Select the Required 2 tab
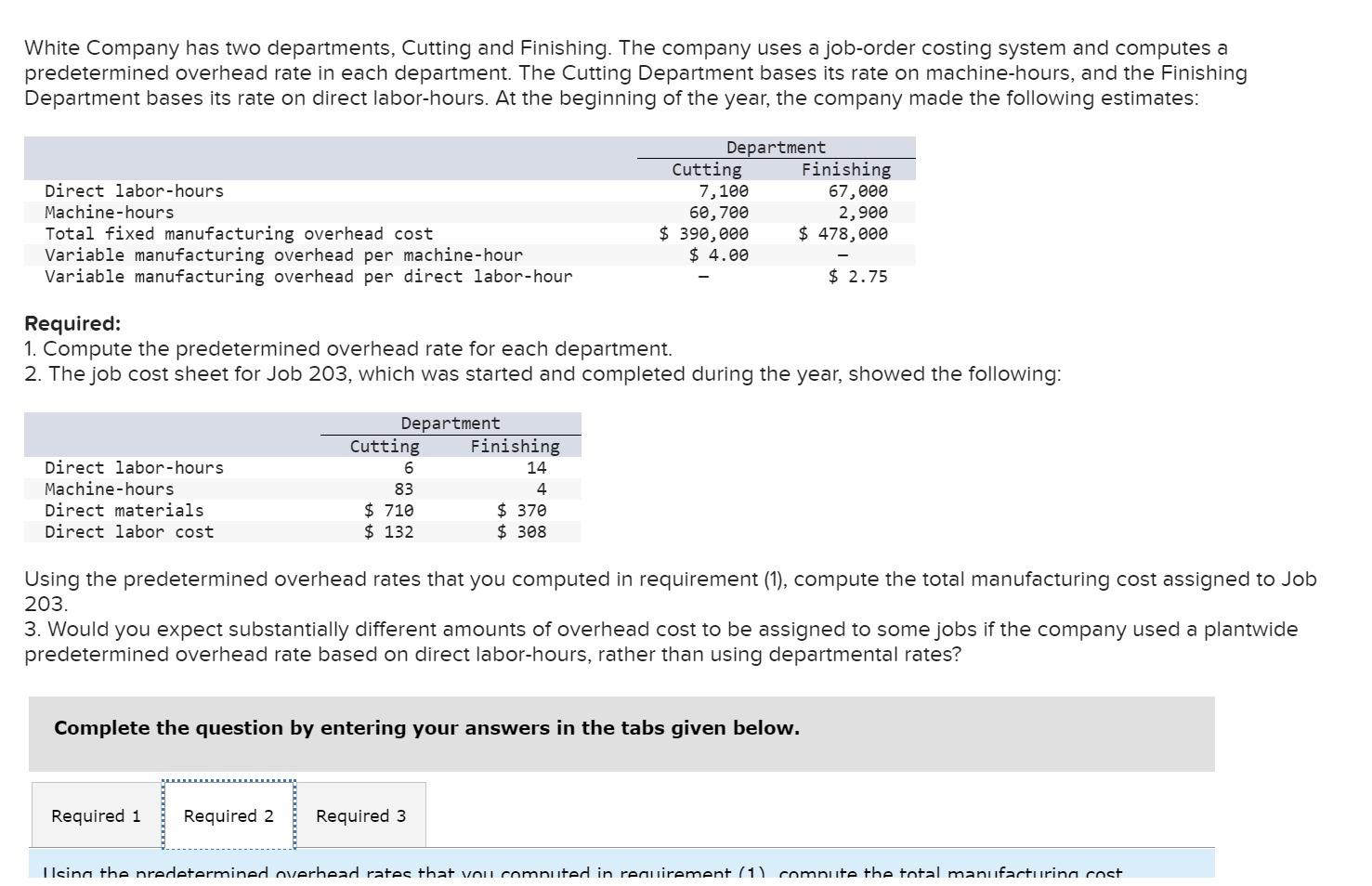This screenshot has width=1372, height=886. click(229, 815)
